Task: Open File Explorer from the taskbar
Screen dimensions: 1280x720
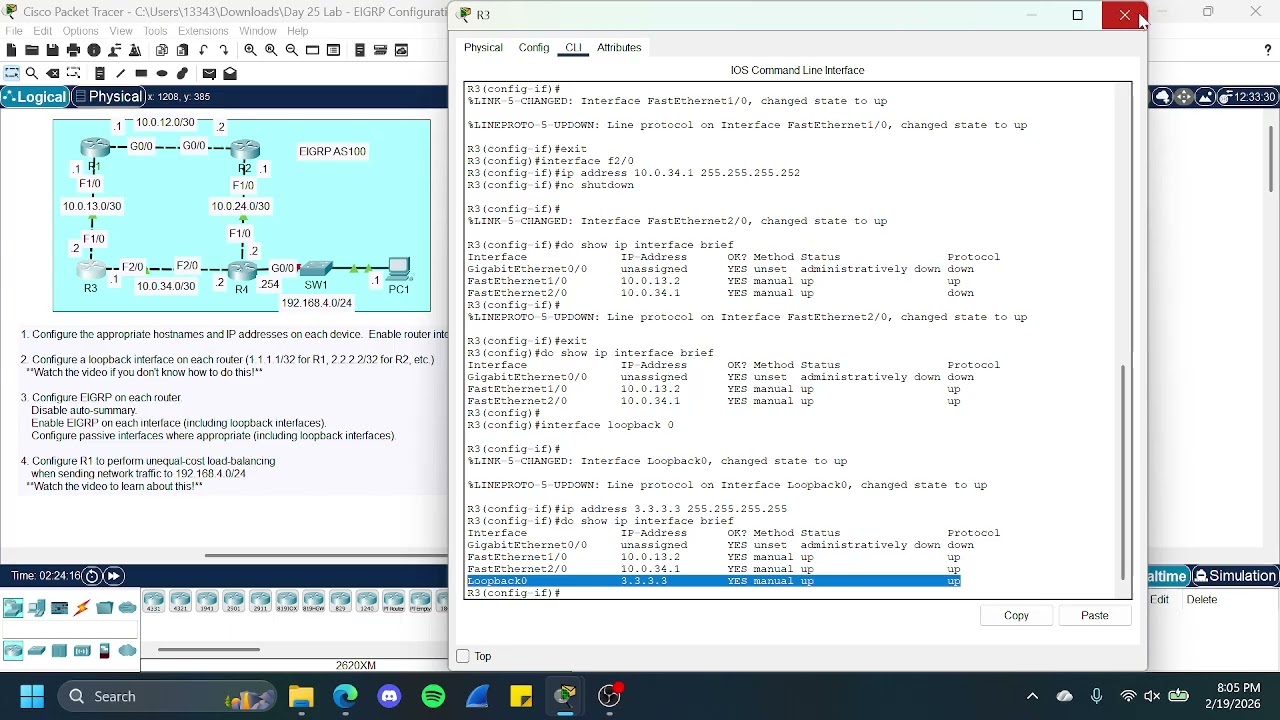Action: (x=301, y=696)
